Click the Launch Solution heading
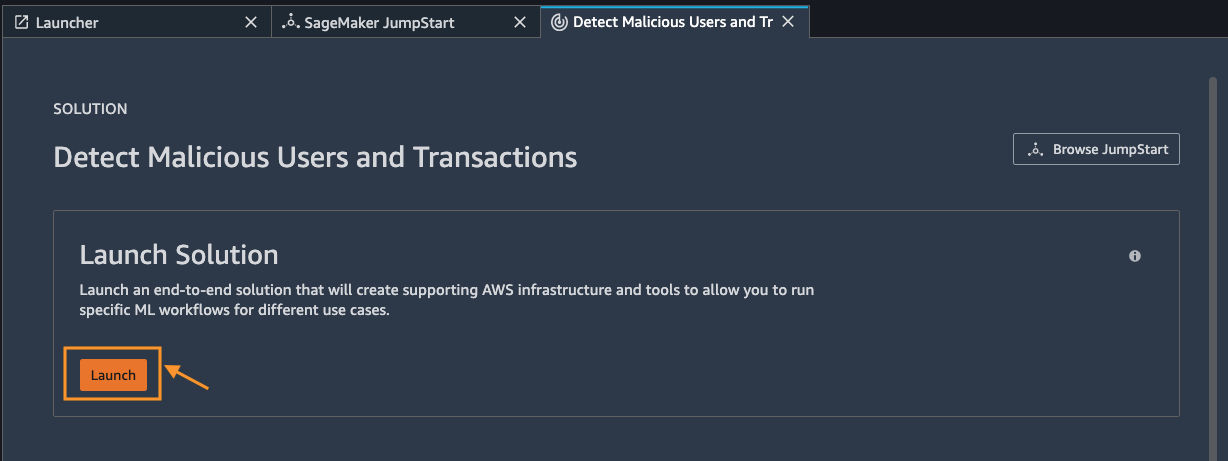 (x=179, y=254)
